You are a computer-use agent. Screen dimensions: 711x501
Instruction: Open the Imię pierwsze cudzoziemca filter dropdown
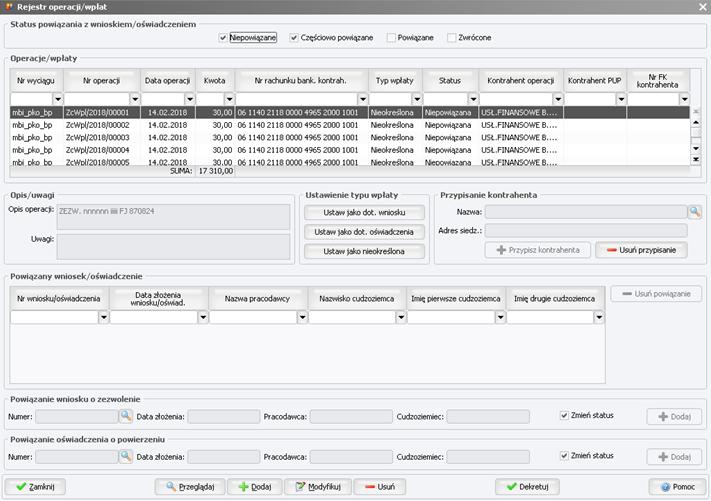point(500,317)
